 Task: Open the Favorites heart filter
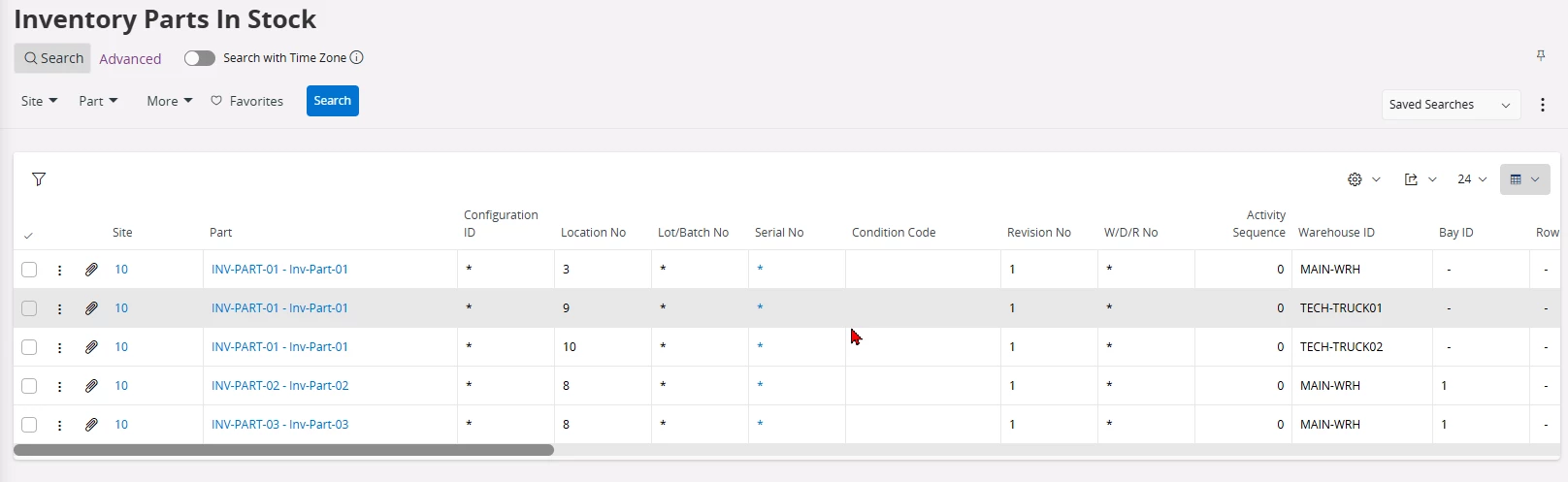point(247,101)
